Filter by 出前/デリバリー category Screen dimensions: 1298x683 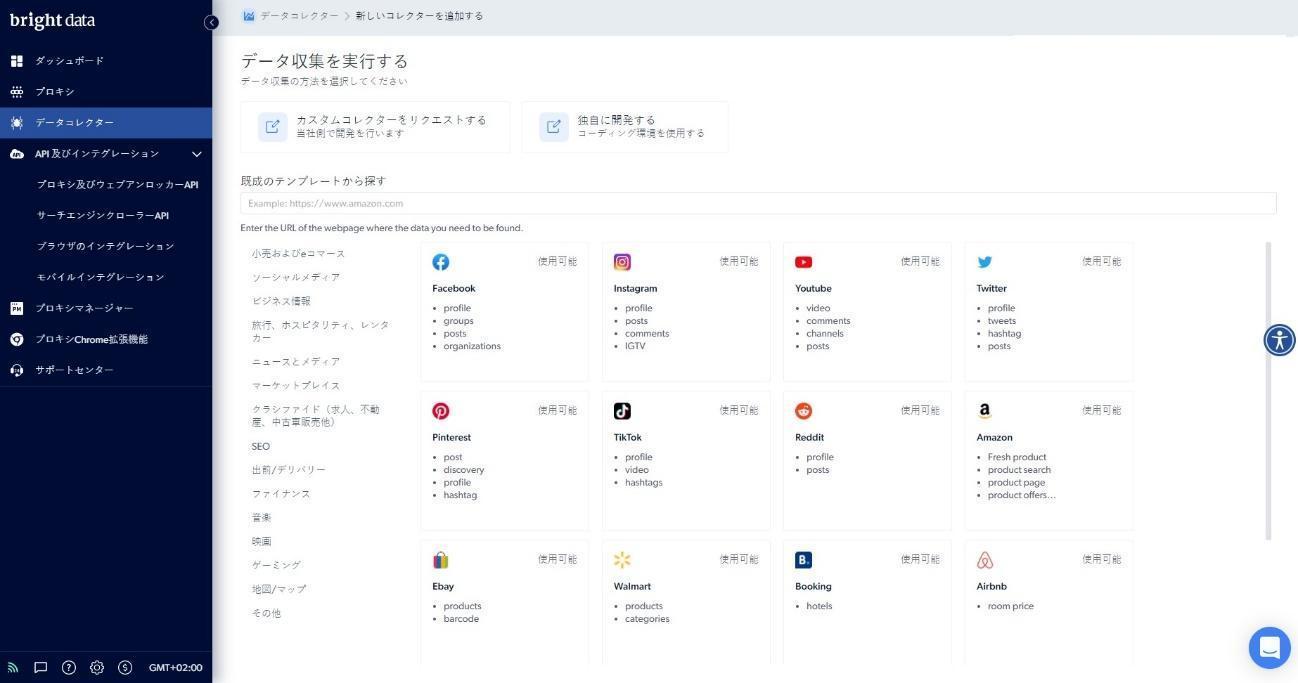tap(289, 470)
